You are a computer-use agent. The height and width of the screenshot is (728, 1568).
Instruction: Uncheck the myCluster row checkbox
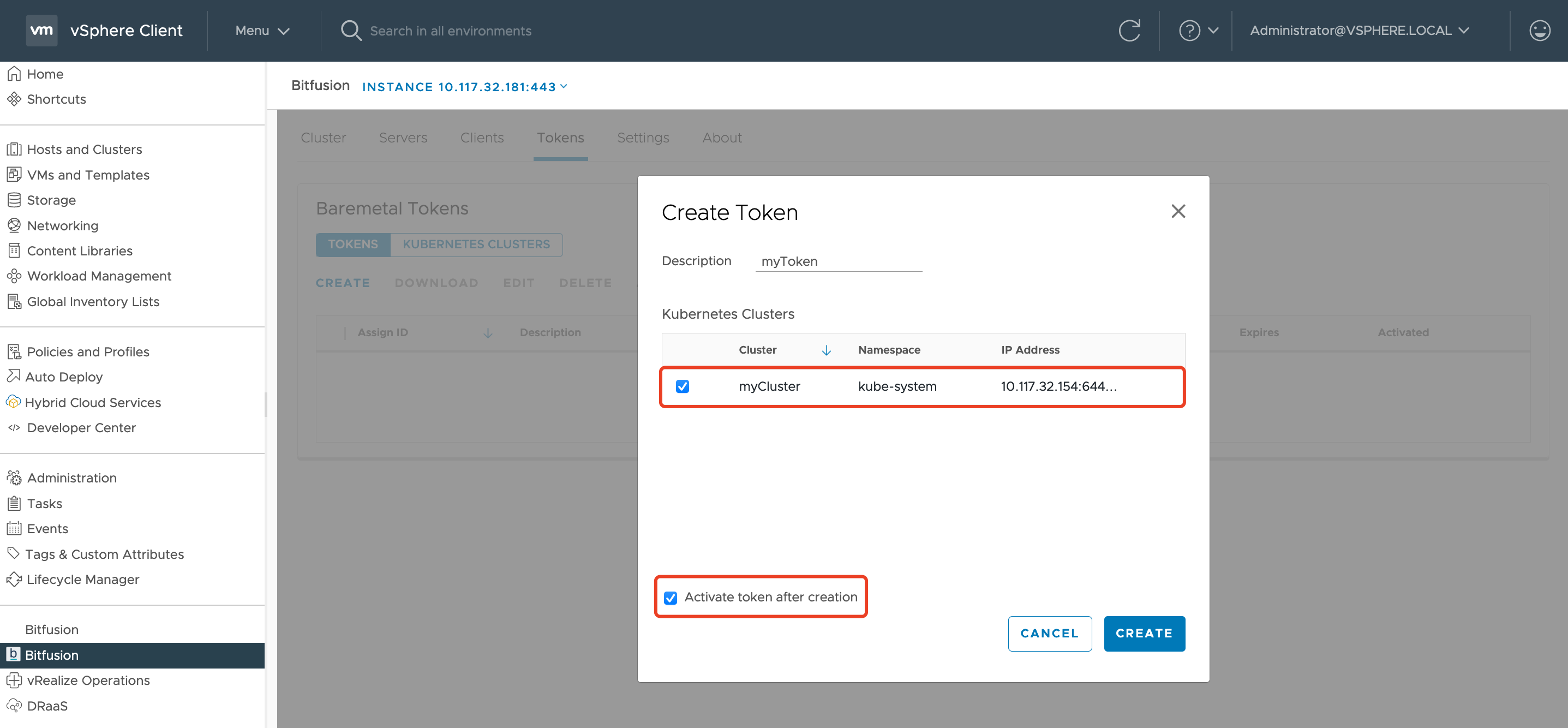683,386
